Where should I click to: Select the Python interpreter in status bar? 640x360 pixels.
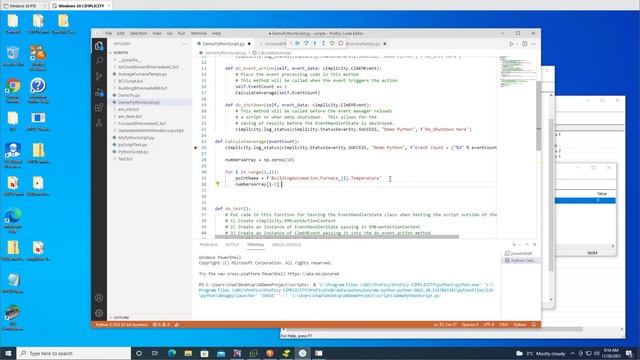click(x=121, y=324)
